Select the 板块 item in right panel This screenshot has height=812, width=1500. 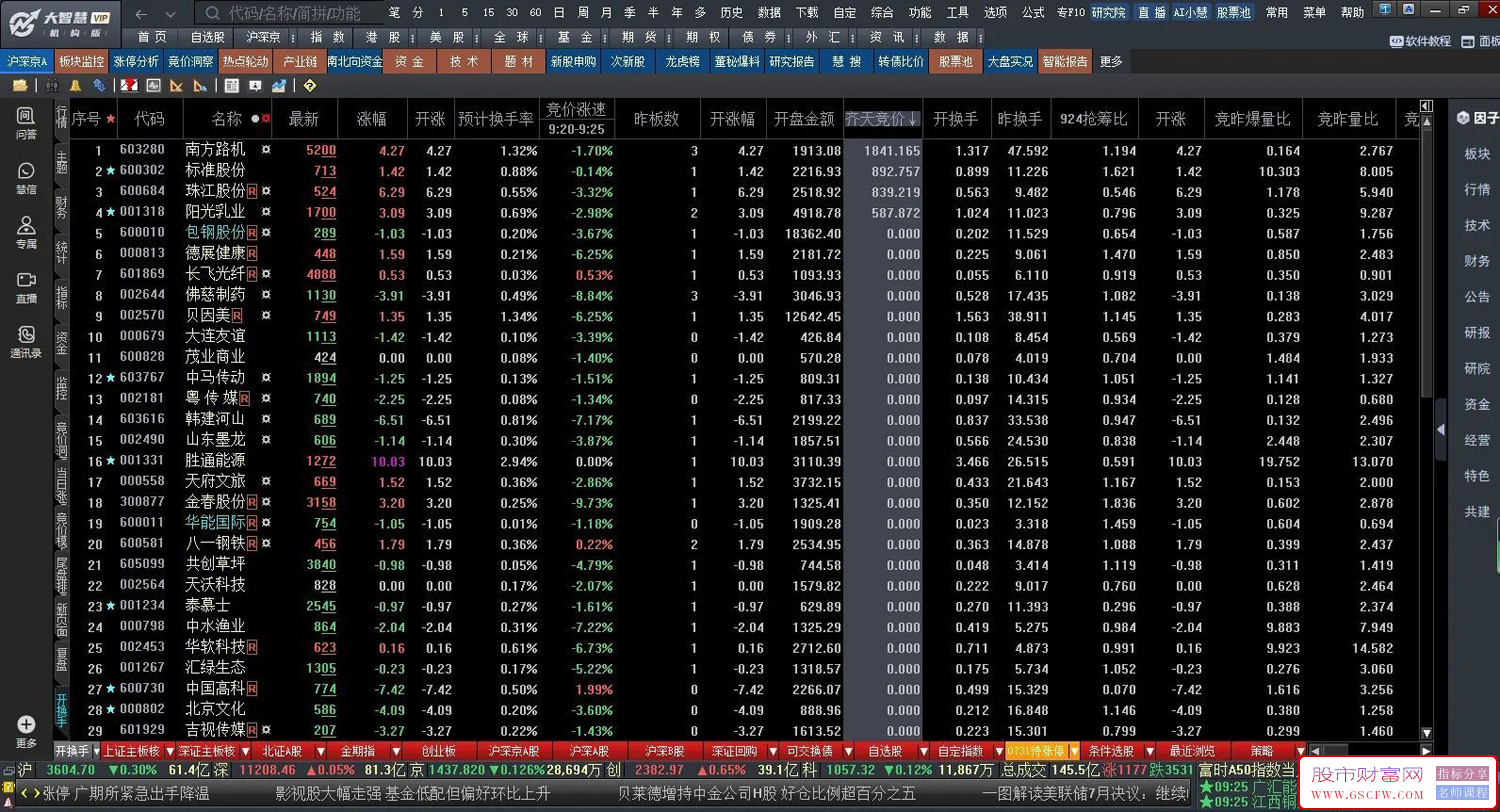[1477, 154]
